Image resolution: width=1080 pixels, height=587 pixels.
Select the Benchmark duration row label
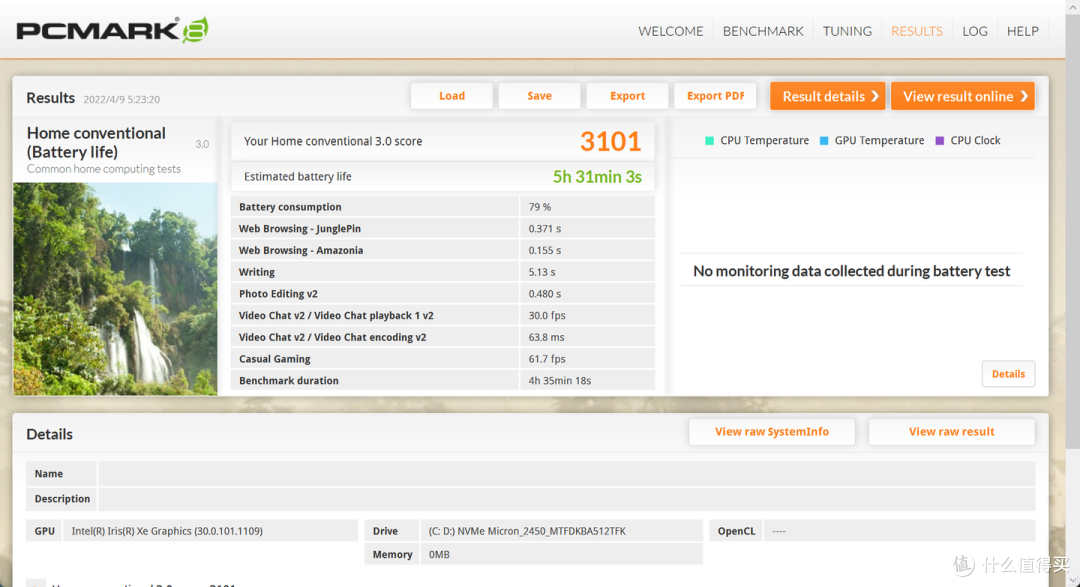tap(289, 380)
